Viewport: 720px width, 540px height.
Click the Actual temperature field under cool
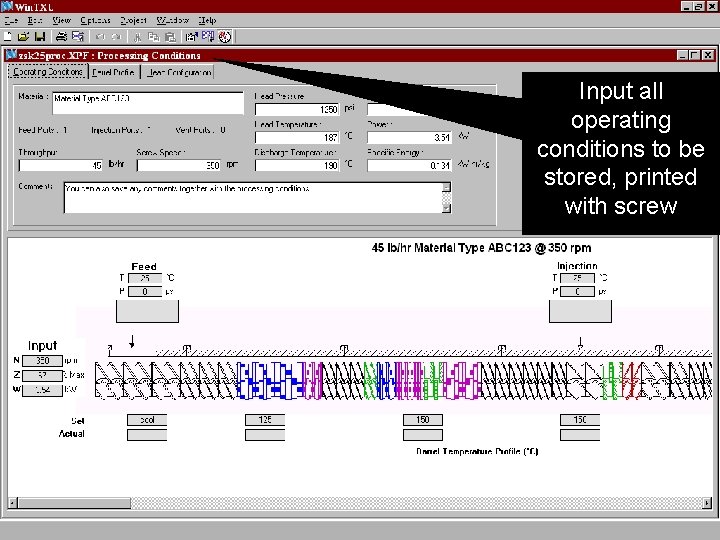[x=147, y=435]
